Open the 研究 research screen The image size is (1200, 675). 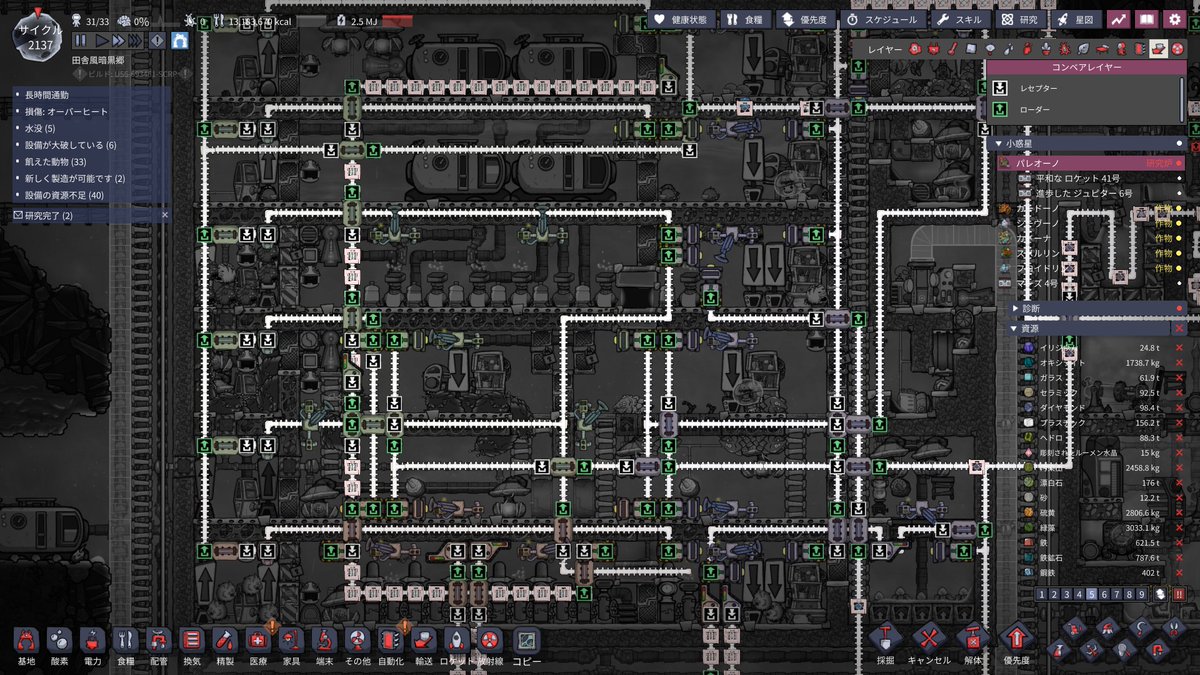tap(1020, 19)
